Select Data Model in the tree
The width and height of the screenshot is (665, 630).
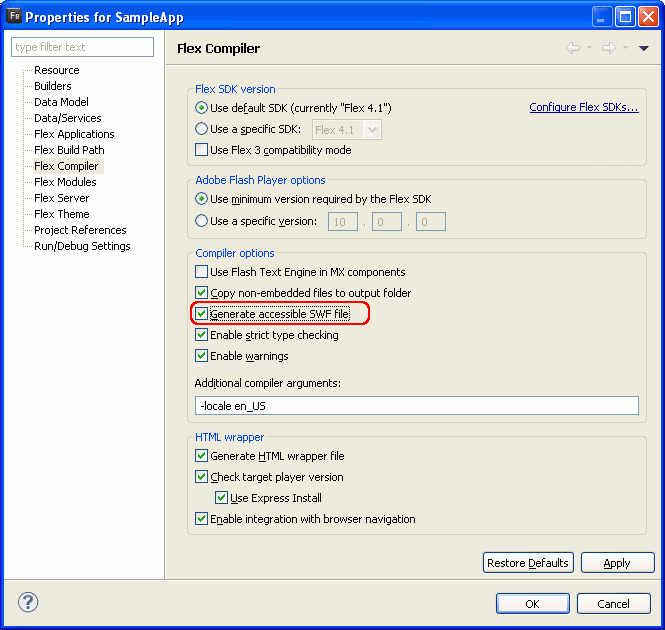pyautogui.click(x=61, y=102)
